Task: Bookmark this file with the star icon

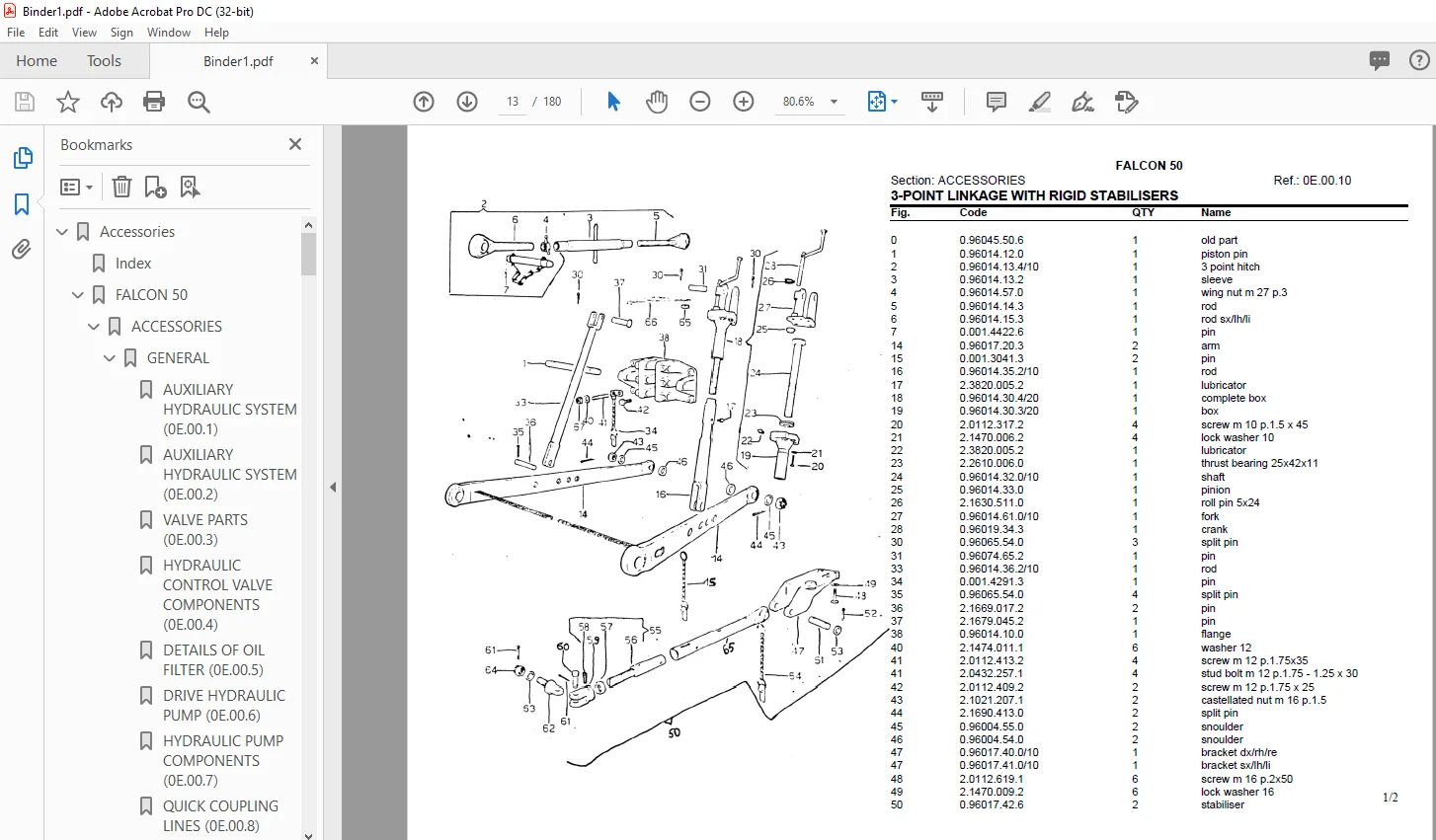Action: (x=68, y=102)
